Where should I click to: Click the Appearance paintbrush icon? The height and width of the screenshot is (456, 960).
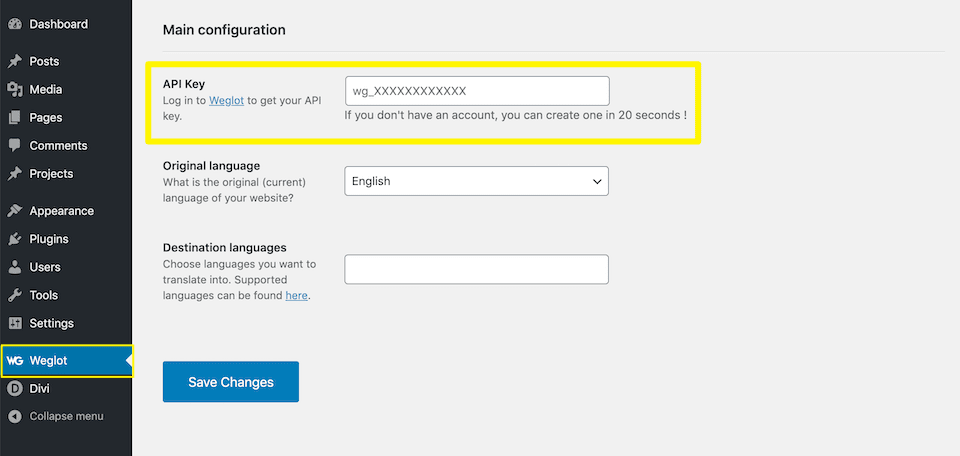click(15, 211)
